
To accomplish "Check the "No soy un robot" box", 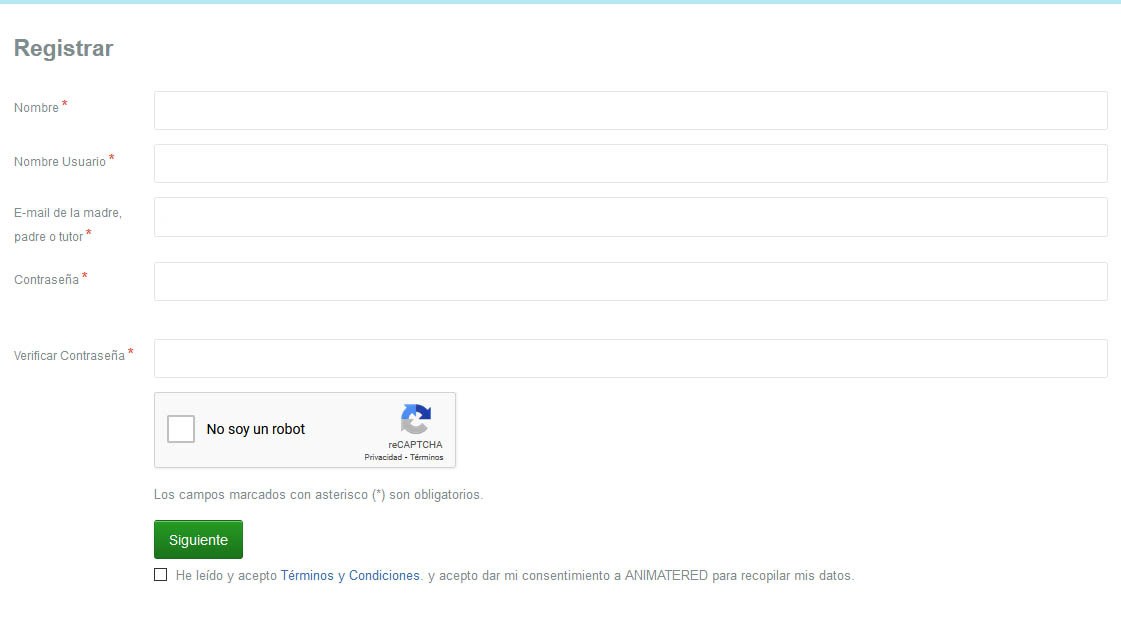I will pyautogui.click(x=181, y=429).
